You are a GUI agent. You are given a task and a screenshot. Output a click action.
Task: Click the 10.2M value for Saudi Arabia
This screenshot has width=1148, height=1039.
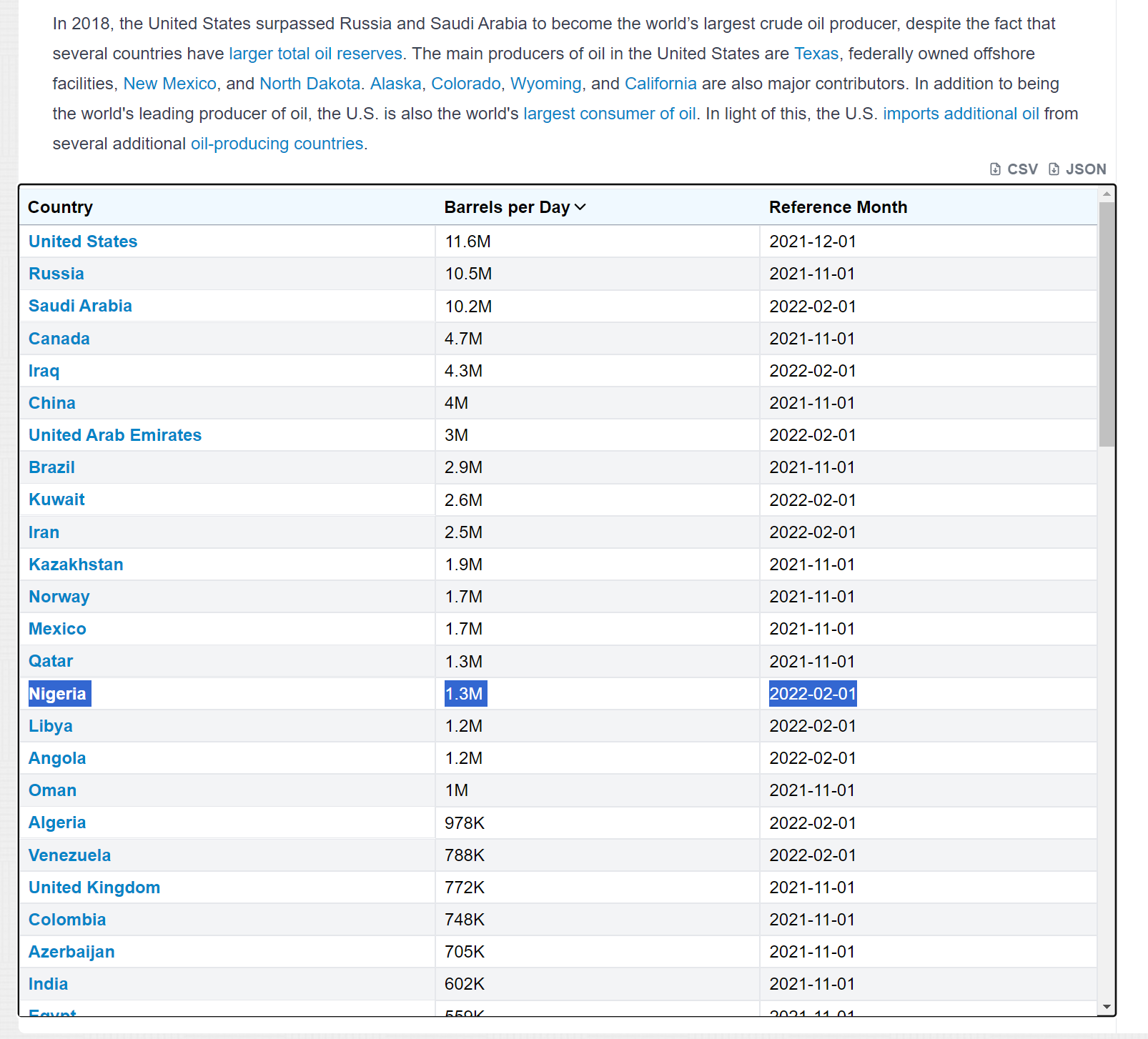coord(468,306)
